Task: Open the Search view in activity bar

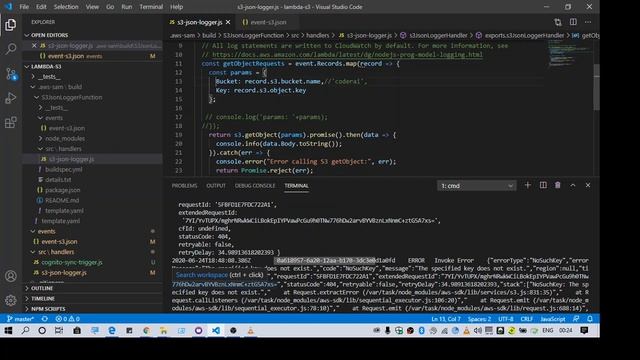Action: coord(11,49)
